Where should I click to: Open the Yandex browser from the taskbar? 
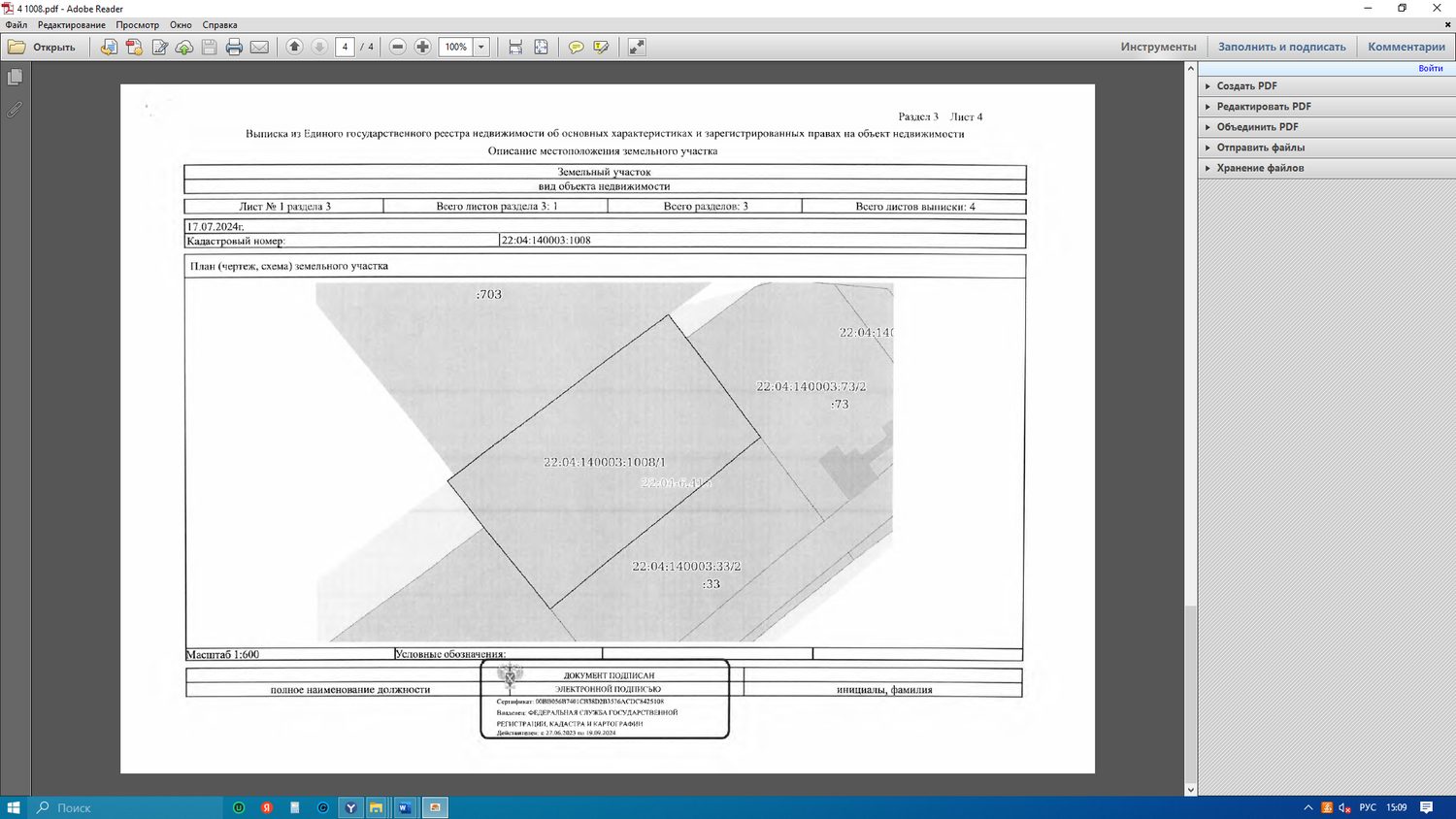click(350, 807)
